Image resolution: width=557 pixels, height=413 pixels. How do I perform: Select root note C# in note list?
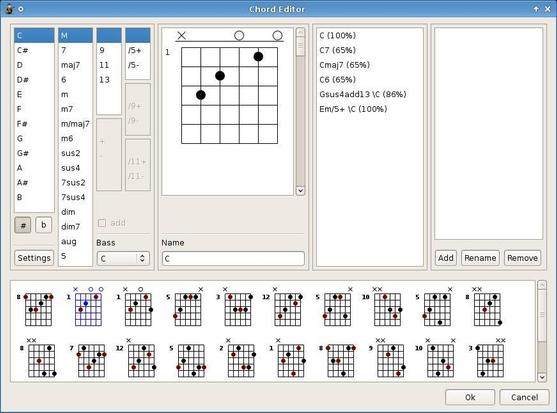tap(34, 50)
